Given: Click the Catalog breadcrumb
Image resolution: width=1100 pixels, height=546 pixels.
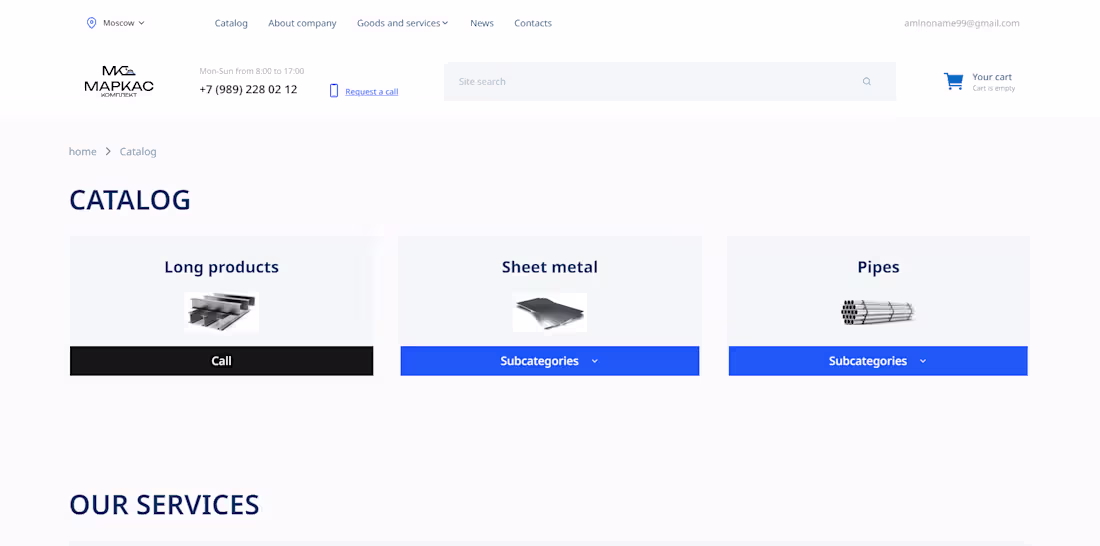Looking at the screenshot, I should coord(138,152).
